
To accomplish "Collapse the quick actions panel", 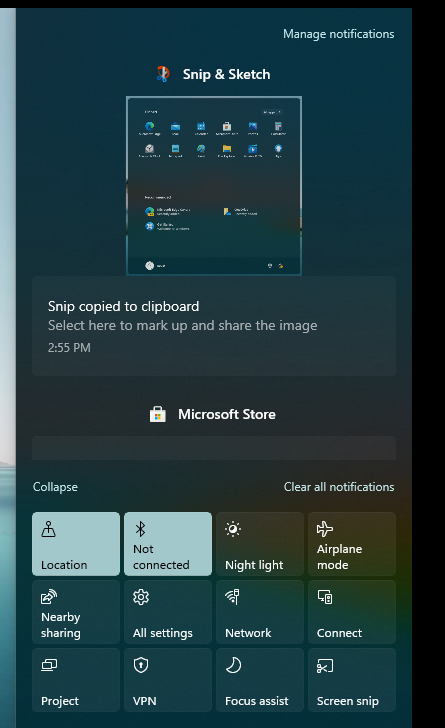I will tap(55, 487).
